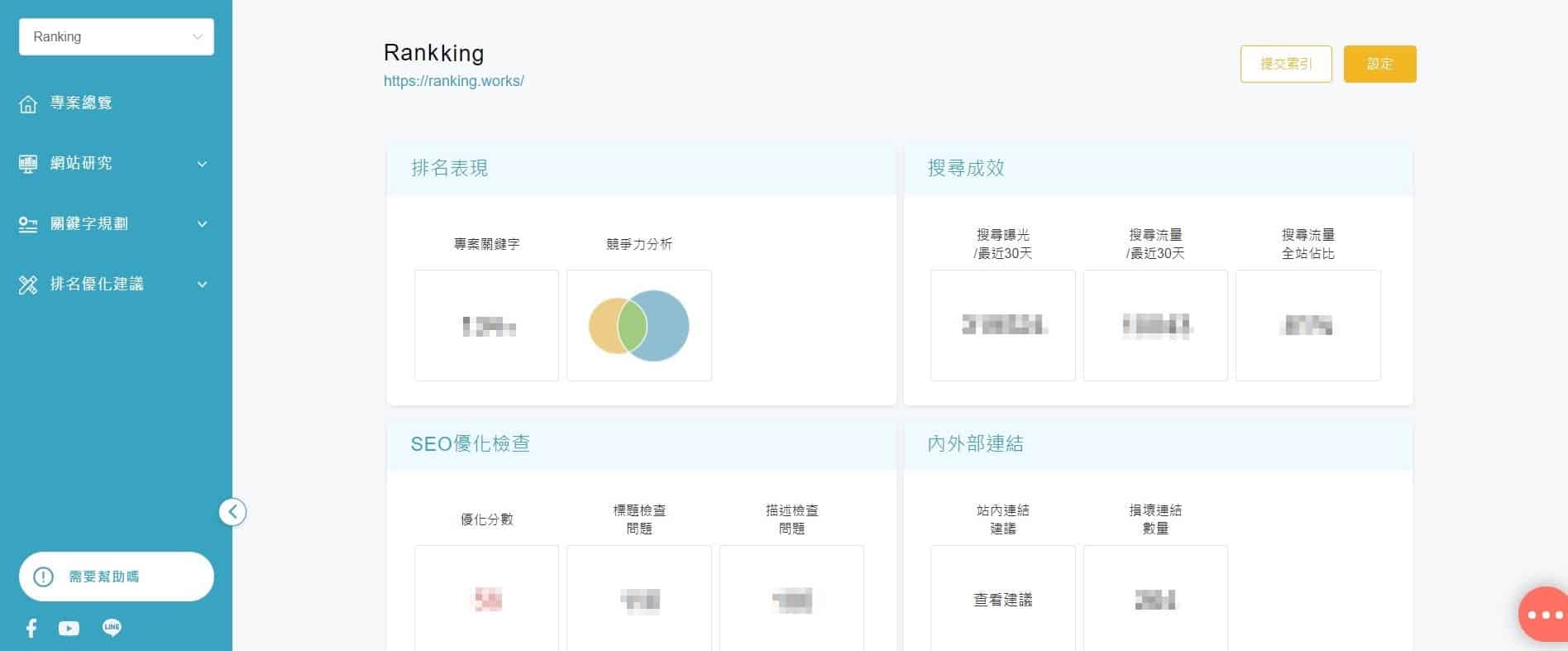This screenshot has height=651, width=1568.
Task: Collapse the sidebar with the arrow button
Action: click(232, 512)
